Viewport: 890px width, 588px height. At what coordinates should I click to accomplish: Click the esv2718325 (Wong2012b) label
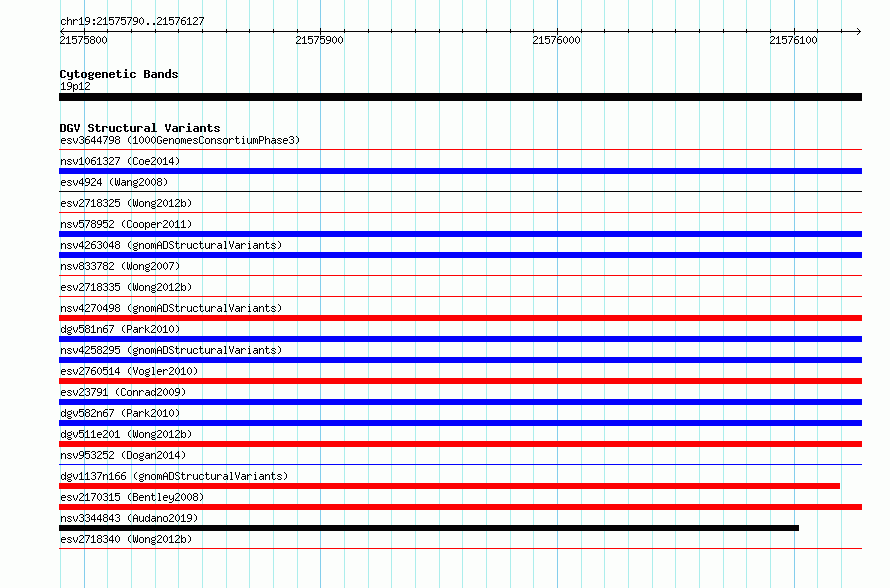pyautogui.click(x=126, y=203)
